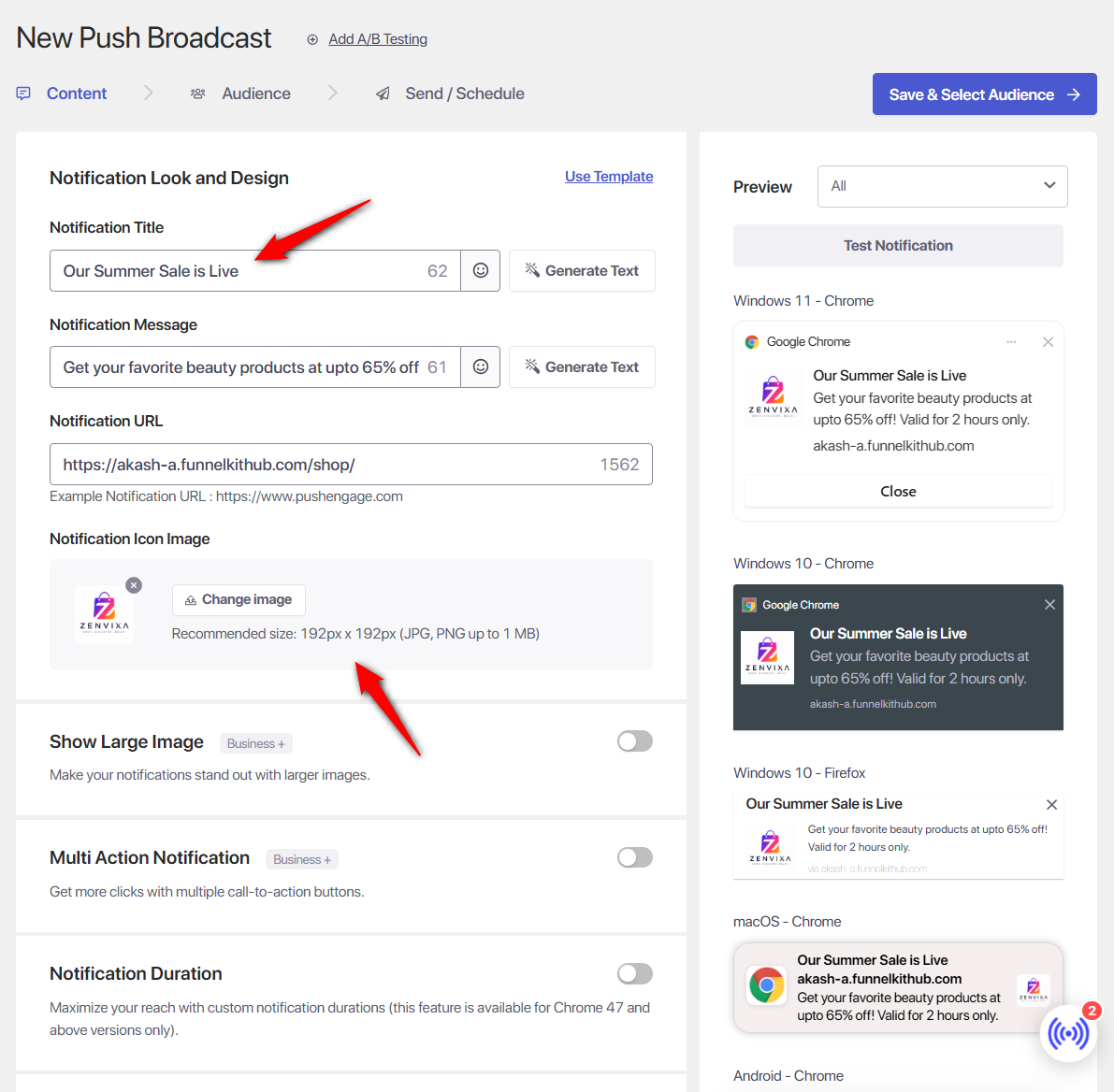The height and width of the screenshot is (1092, 1114).
Task: Open the PushEngage broadcast chat widget
Action: 1068,1033
